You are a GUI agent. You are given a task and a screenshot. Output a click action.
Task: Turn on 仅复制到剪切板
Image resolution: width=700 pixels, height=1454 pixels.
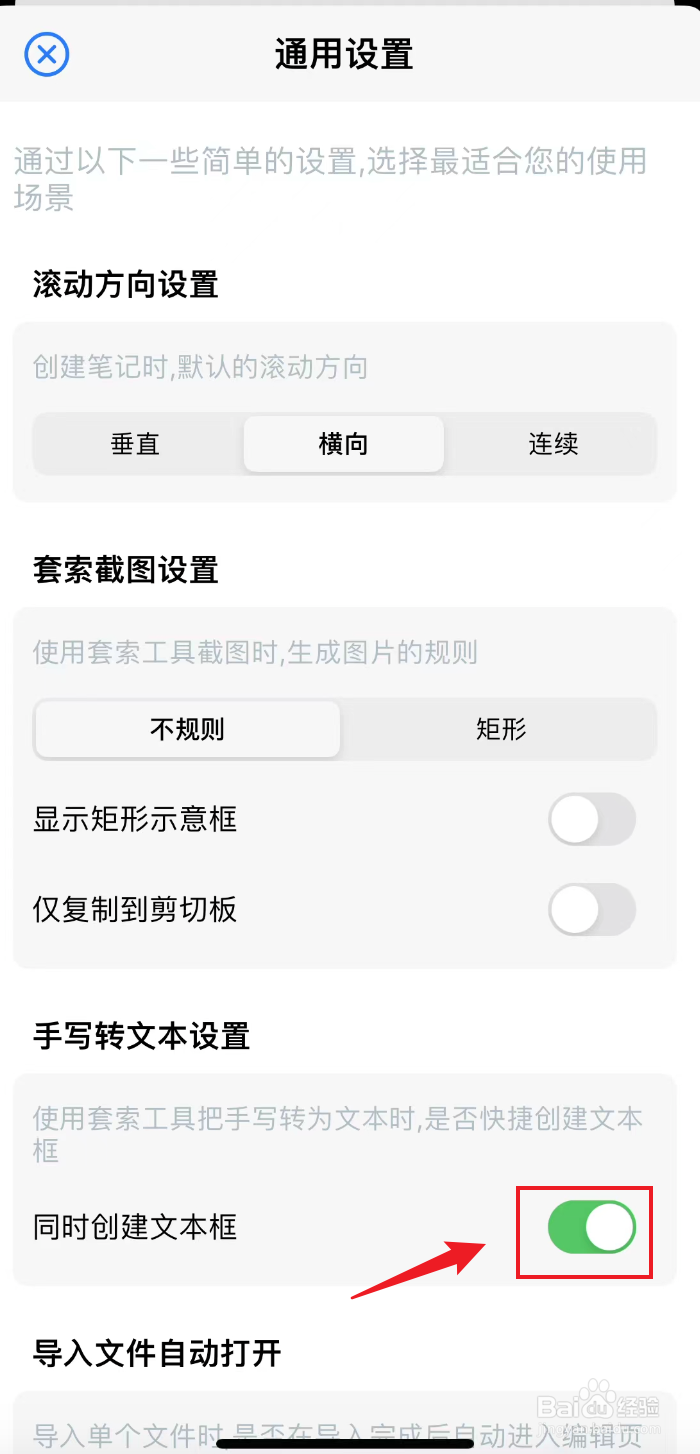(x=592, y=910)
